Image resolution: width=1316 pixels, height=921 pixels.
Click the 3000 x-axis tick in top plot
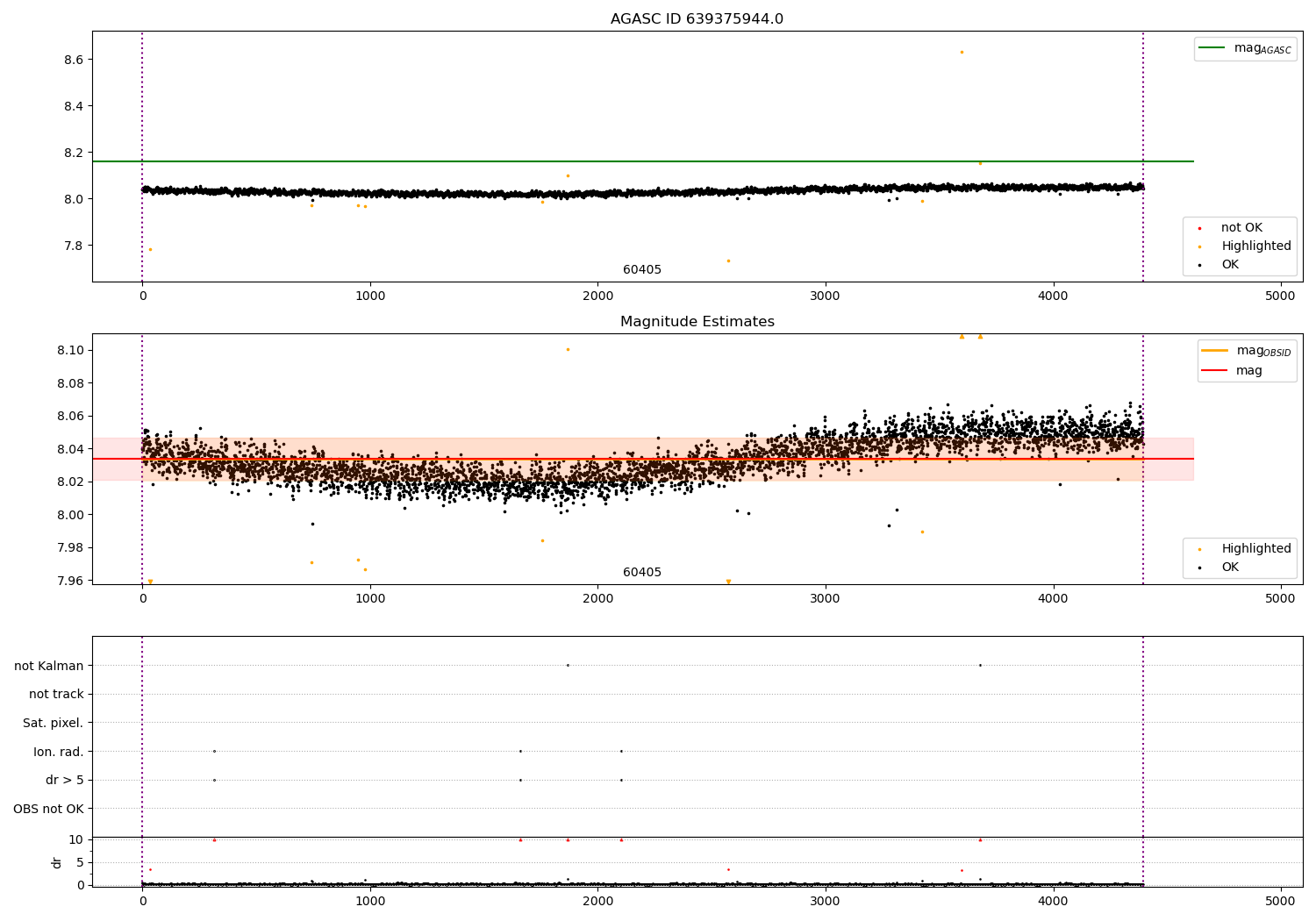coord(826,296)
